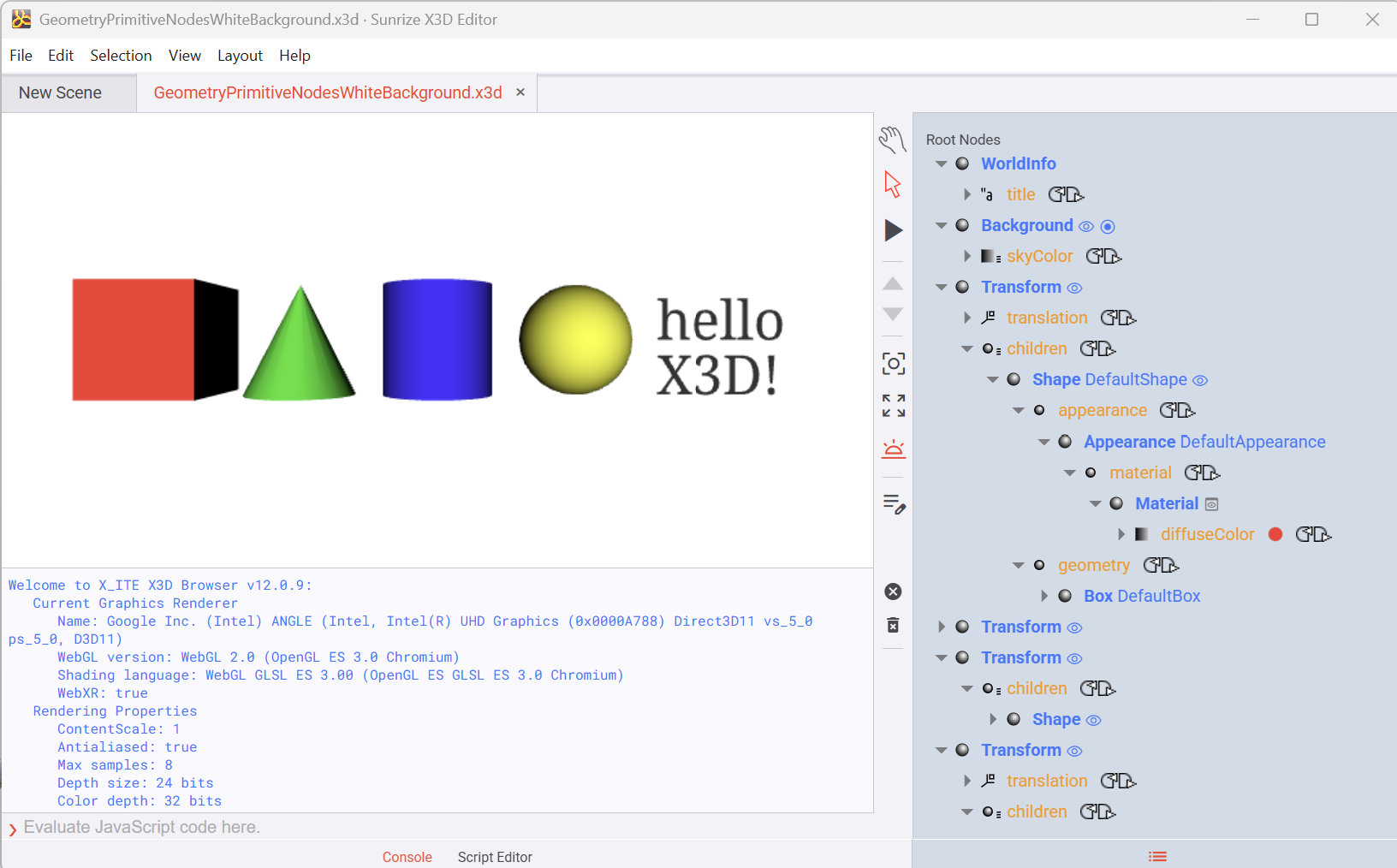Switch to the New Scene tab
Screen dimensions: 1397x868
(x=60, y=92)
